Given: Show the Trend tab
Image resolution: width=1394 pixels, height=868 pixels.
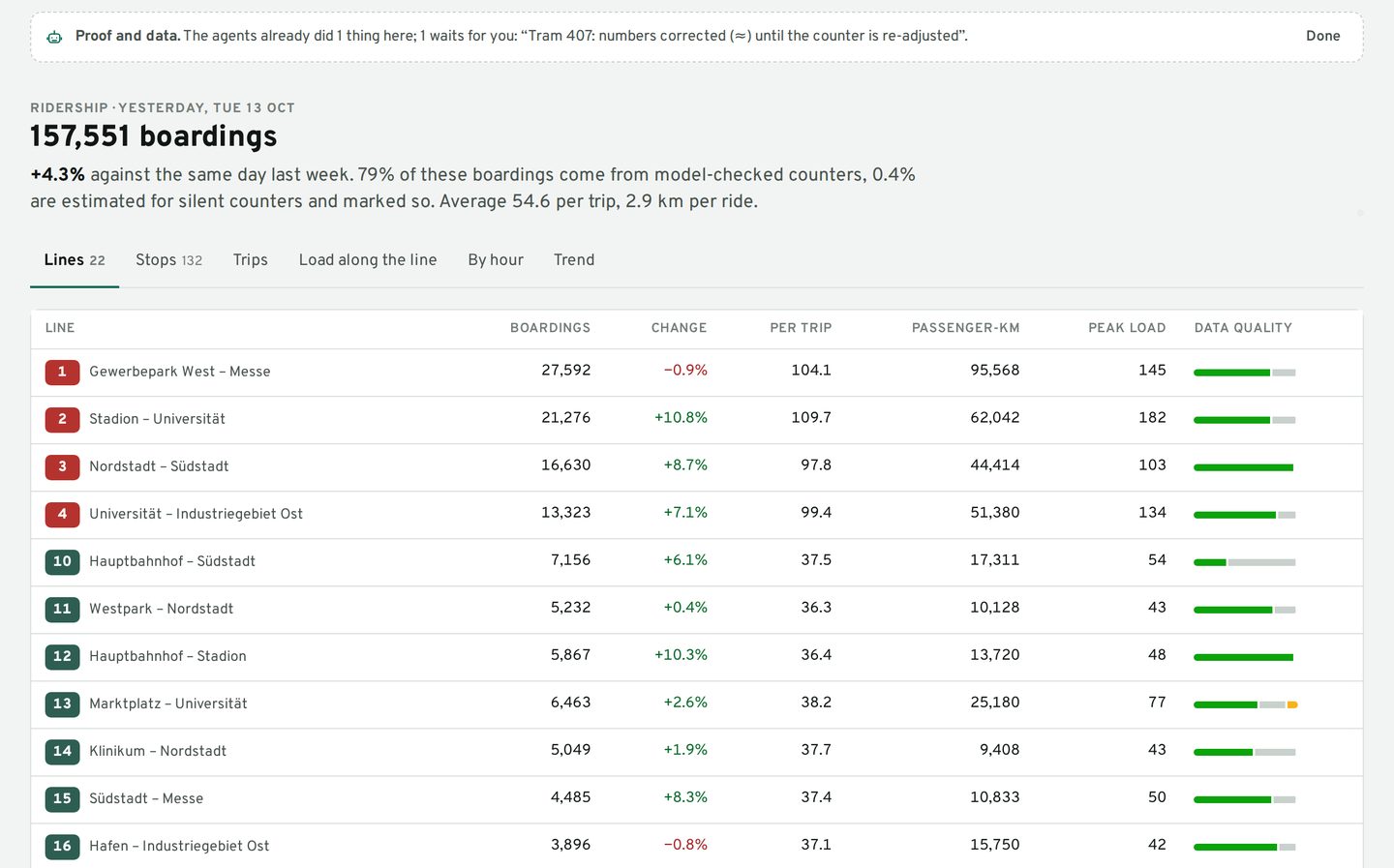Looking at the screenshot, I should tap(574, 260).
